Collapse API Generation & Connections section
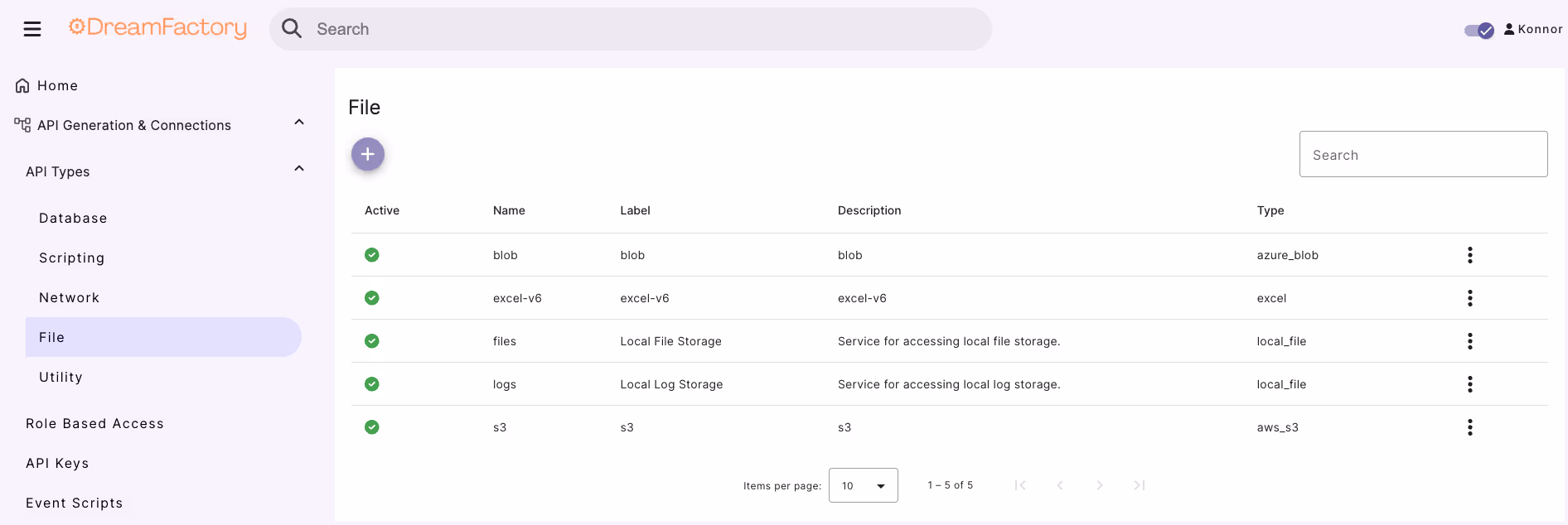This screenshot has height=525, width=1568. (x=299, y=123)
